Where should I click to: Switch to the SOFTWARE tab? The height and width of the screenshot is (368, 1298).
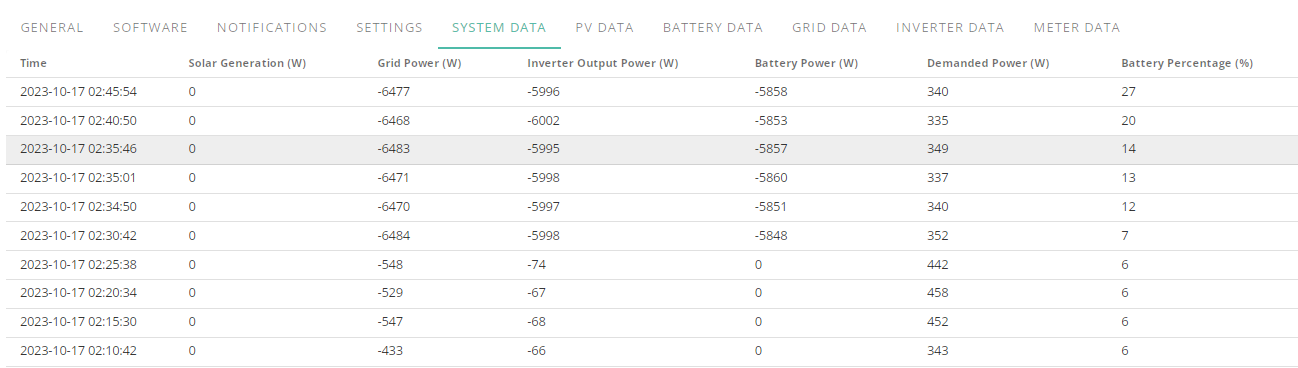[x=150, y=28]
